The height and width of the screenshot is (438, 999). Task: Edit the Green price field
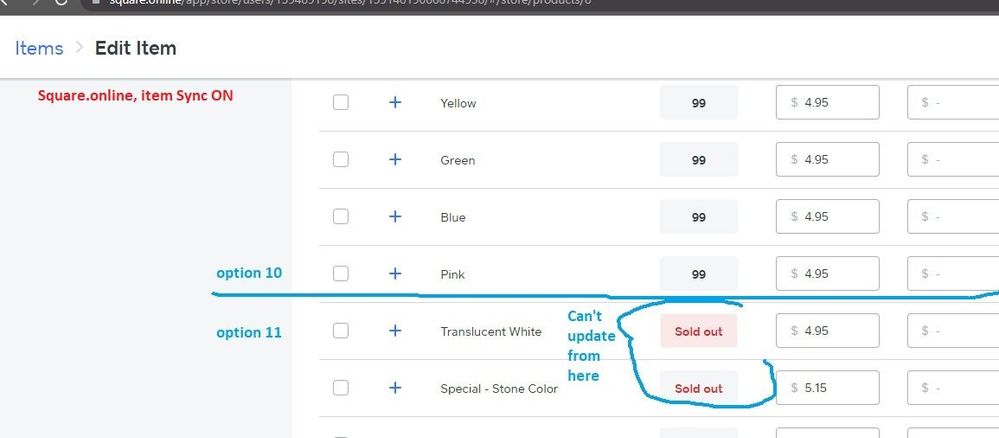827,160
